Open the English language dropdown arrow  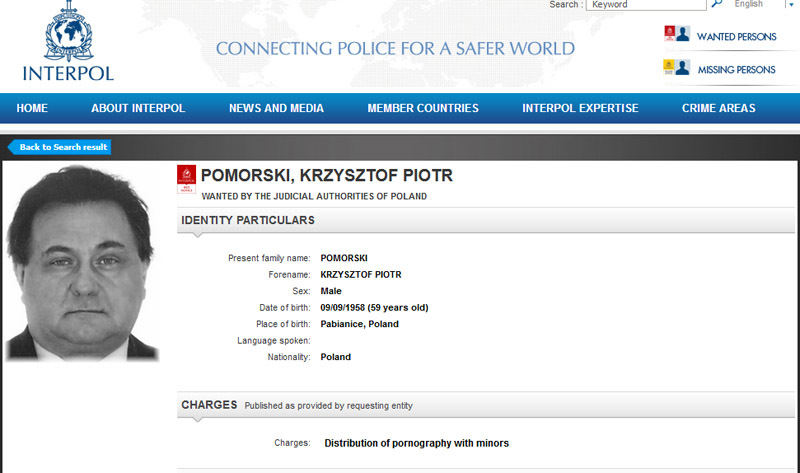pyautogui.click(x=791, y=5)
